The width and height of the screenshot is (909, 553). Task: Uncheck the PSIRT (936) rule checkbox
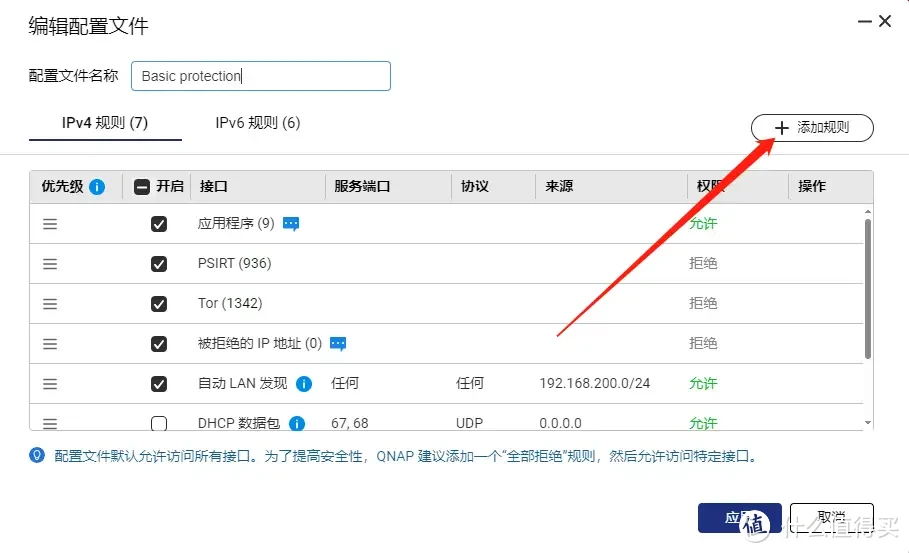pos(159,264)
